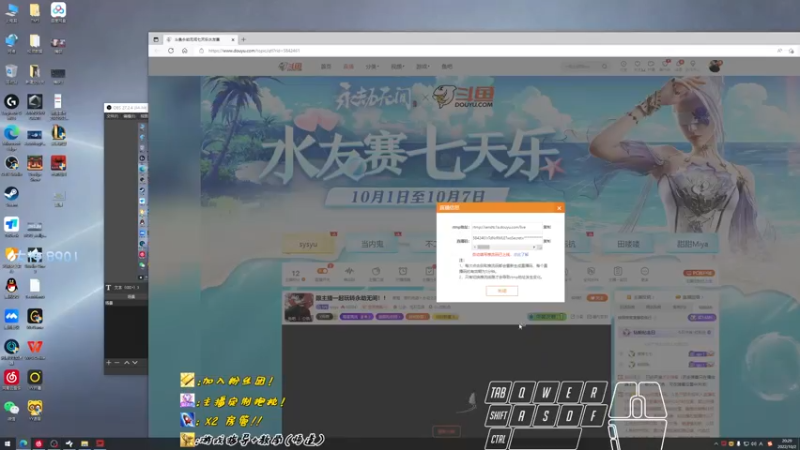Open WPS Office desktop icon
The image size is (800, 450).
coord(35,347)
